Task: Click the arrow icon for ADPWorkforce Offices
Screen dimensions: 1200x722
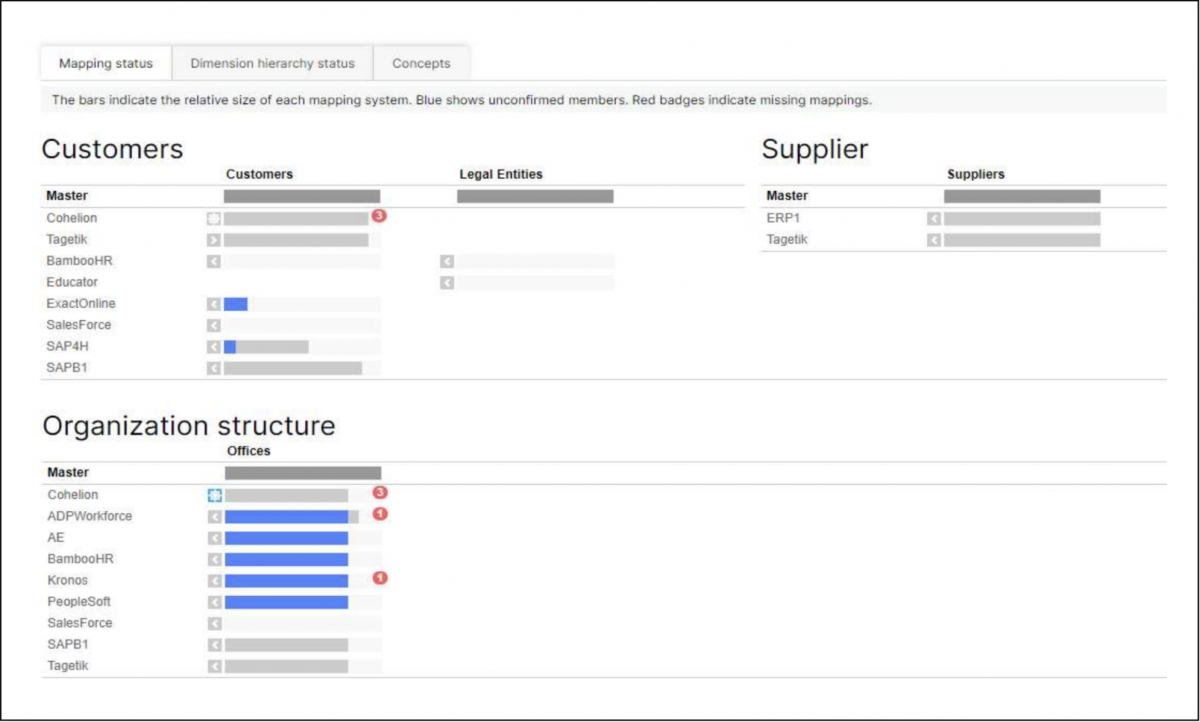Action: click(x=215, y=517)
